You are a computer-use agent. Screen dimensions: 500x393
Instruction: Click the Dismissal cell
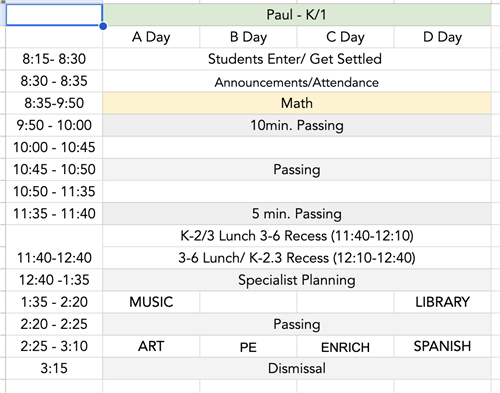[x=297, y=368]
